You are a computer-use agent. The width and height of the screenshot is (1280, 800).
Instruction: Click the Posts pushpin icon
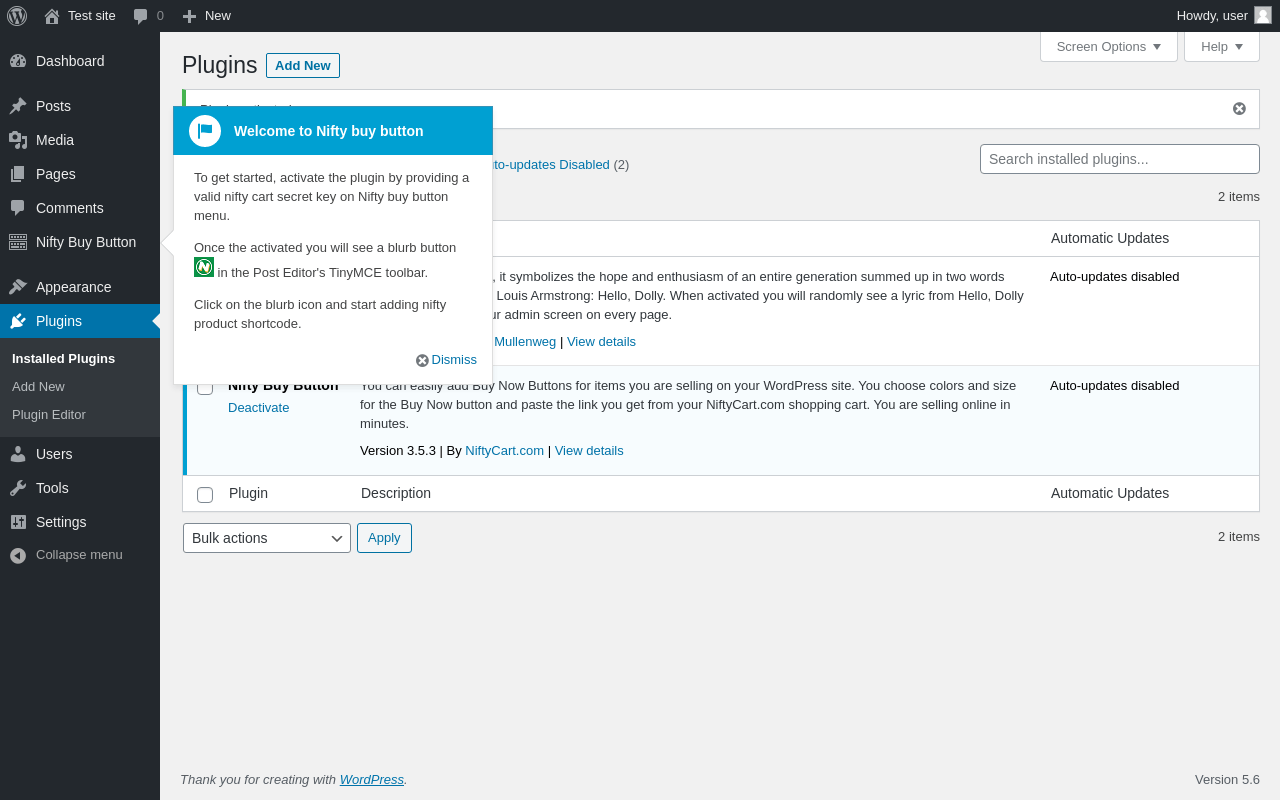pyautogui.click(x=18, y=106)
